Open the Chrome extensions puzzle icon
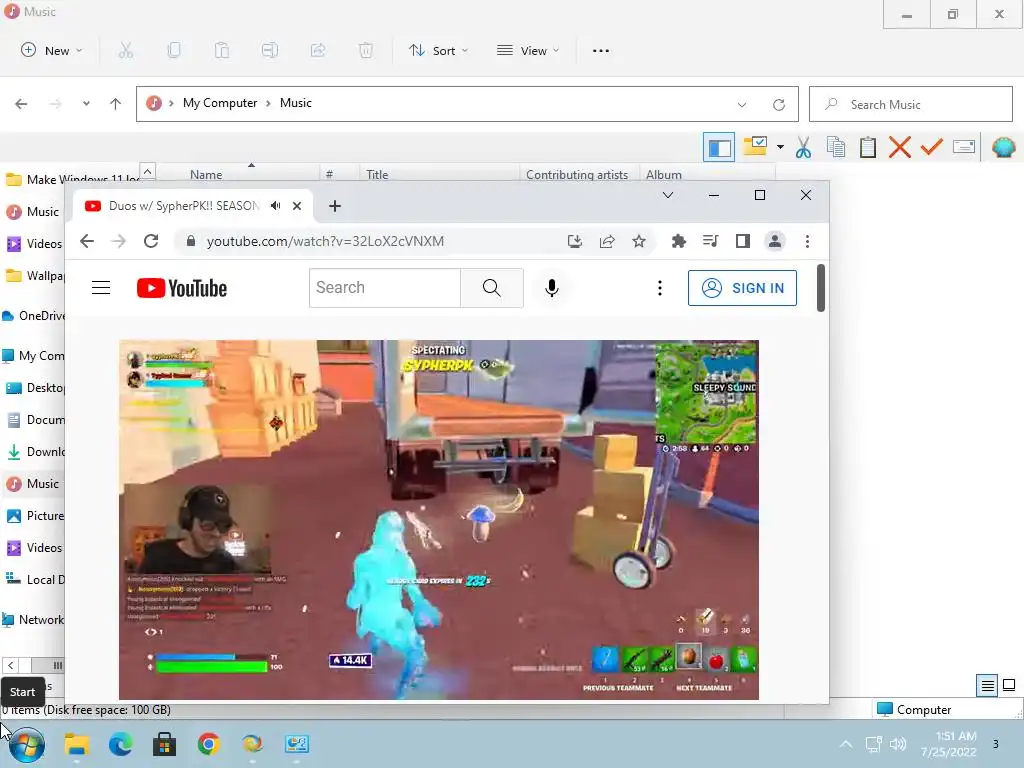 click(679, 241)
